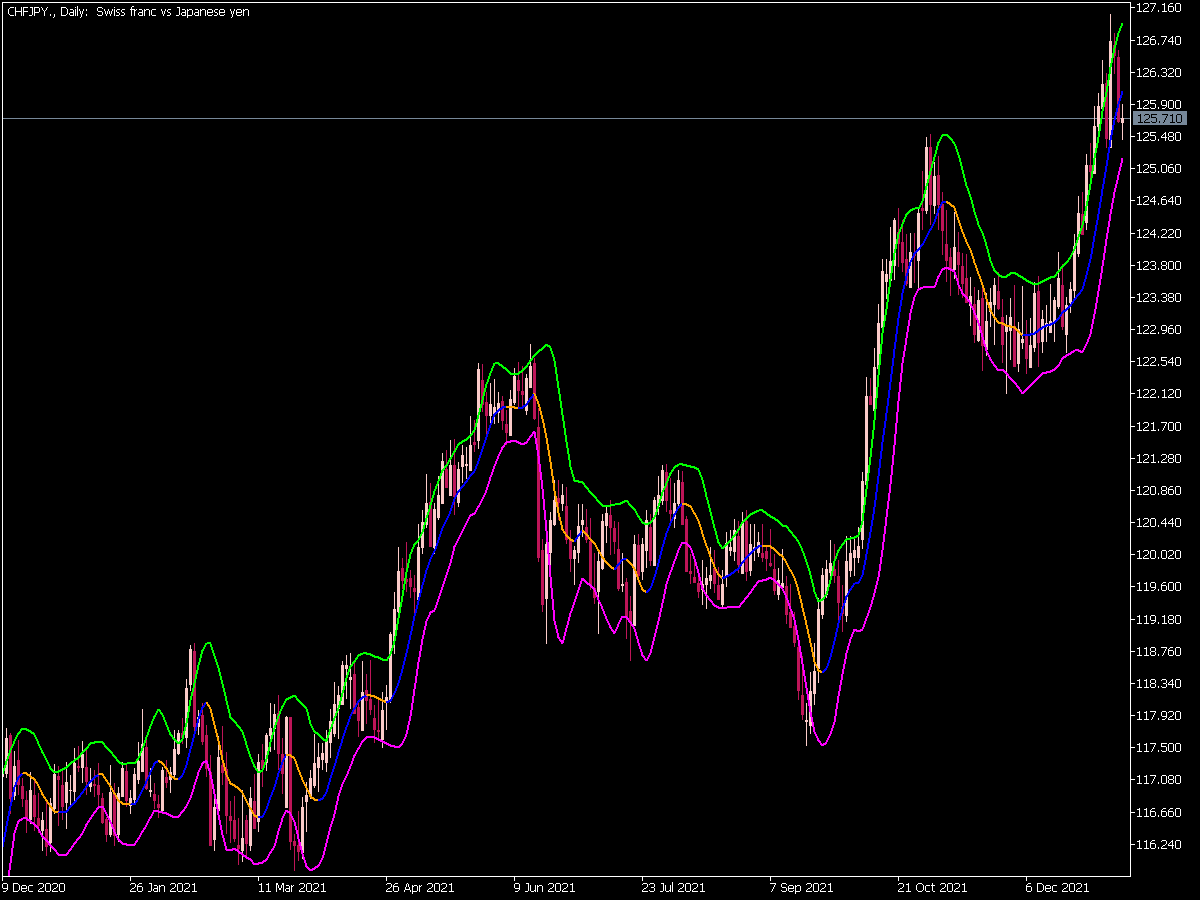Click price level 119.180 on the scale
Image resolution: width=1200 pixels, height=900 pixels.
[1160, 620]
